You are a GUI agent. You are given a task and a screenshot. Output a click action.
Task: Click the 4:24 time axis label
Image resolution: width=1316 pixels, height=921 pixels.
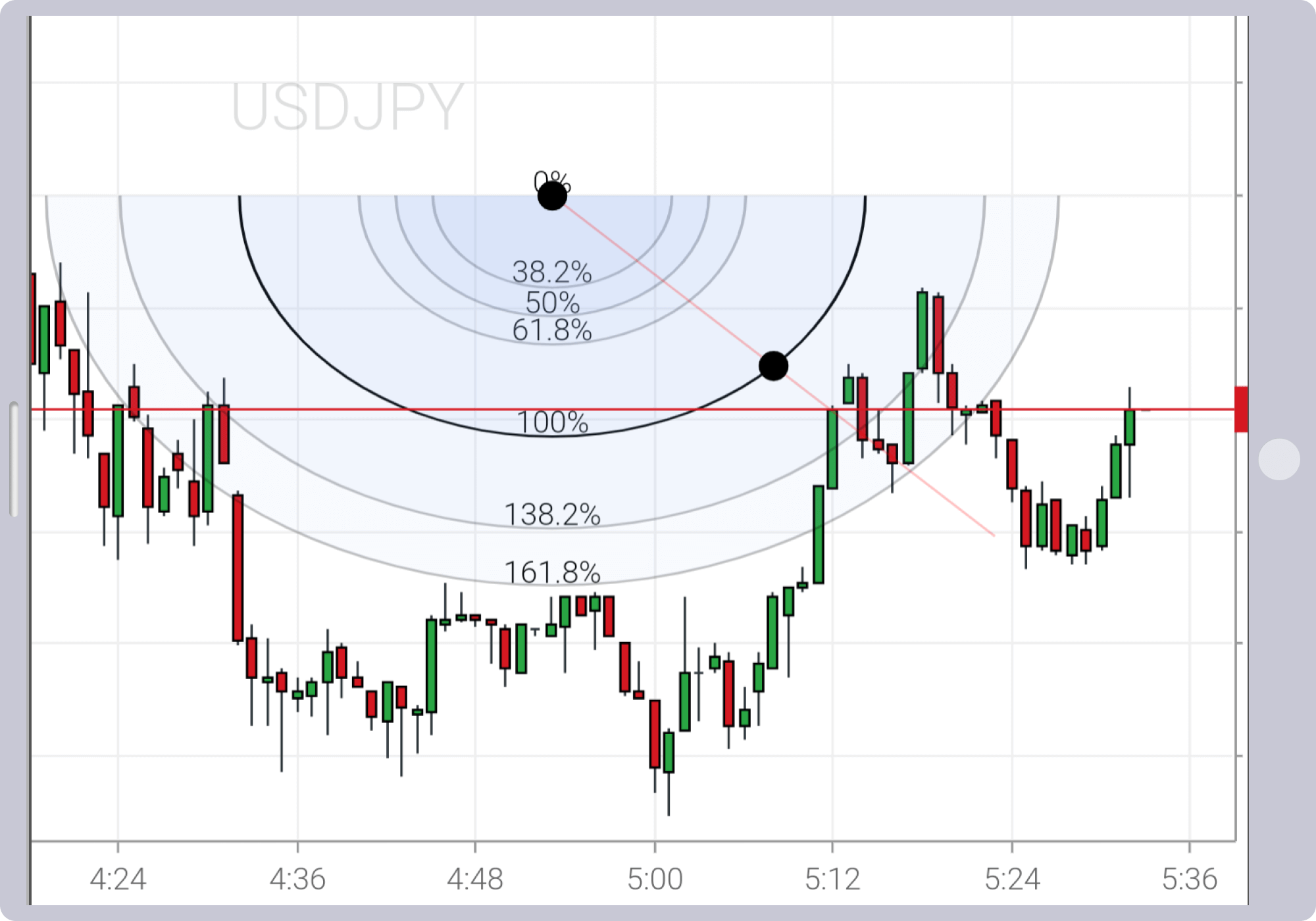point(118,879)
